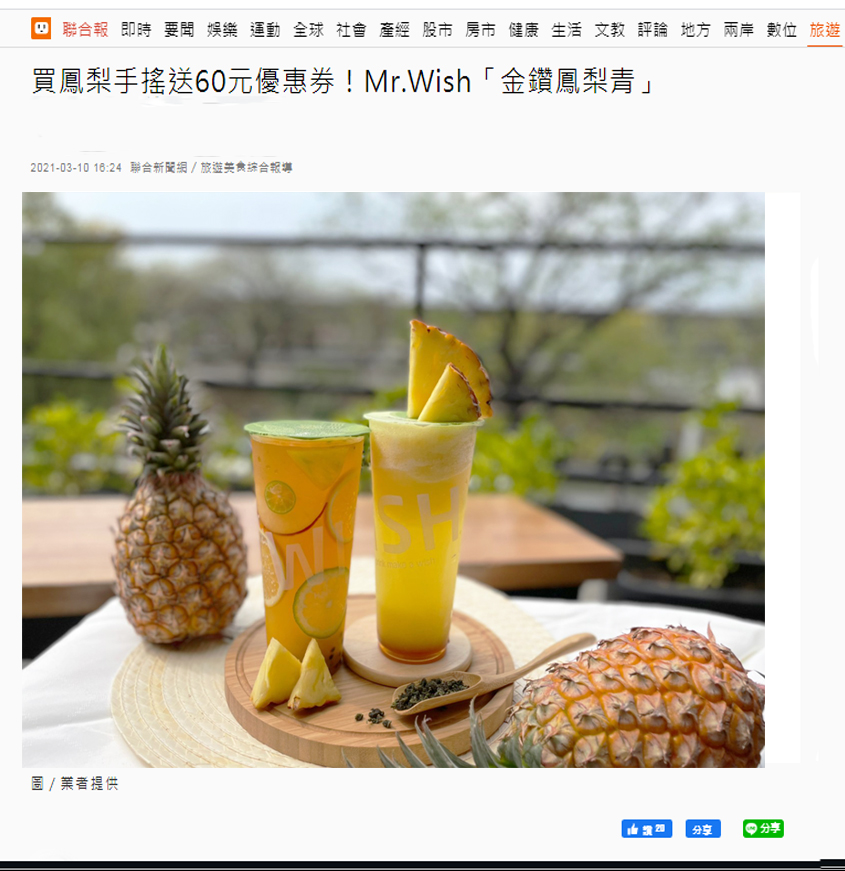Switch to the 社會 section
This screenshot has width=845, height=871.
tap(351, 29)
